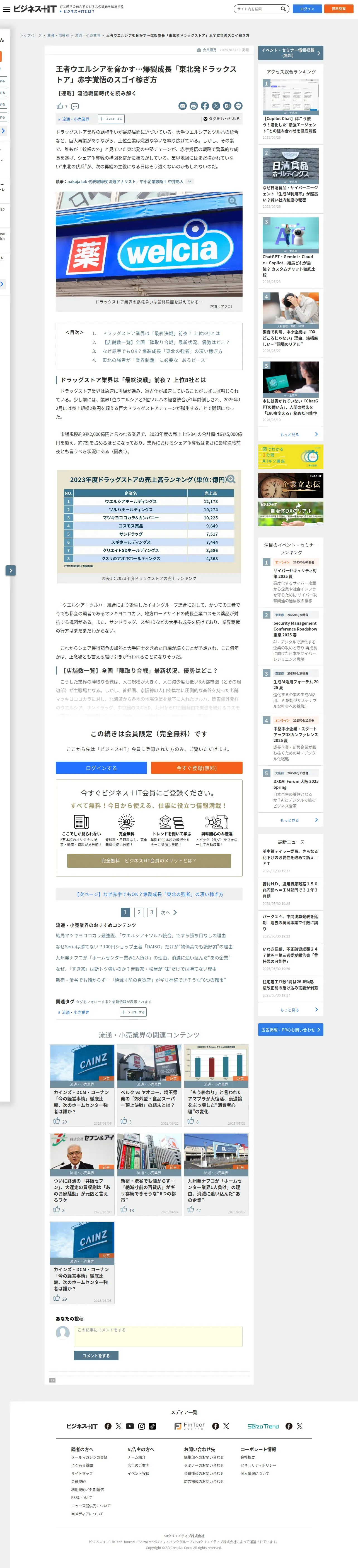The image size is (358, 1568).
Task: Open ビジネス+IT Facebook icon in footer
Action: tap(108, 1426)
